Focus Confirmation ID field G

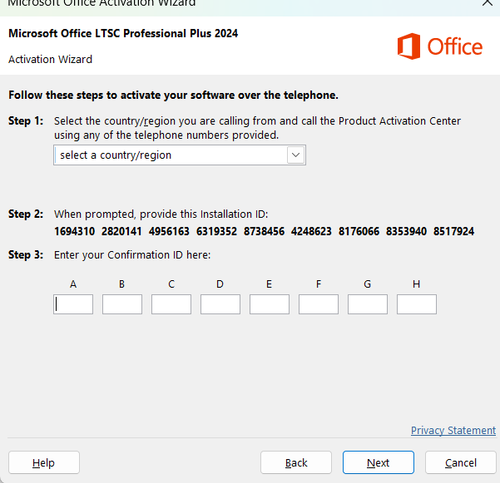pyautogui.click(x=368, y=304)
